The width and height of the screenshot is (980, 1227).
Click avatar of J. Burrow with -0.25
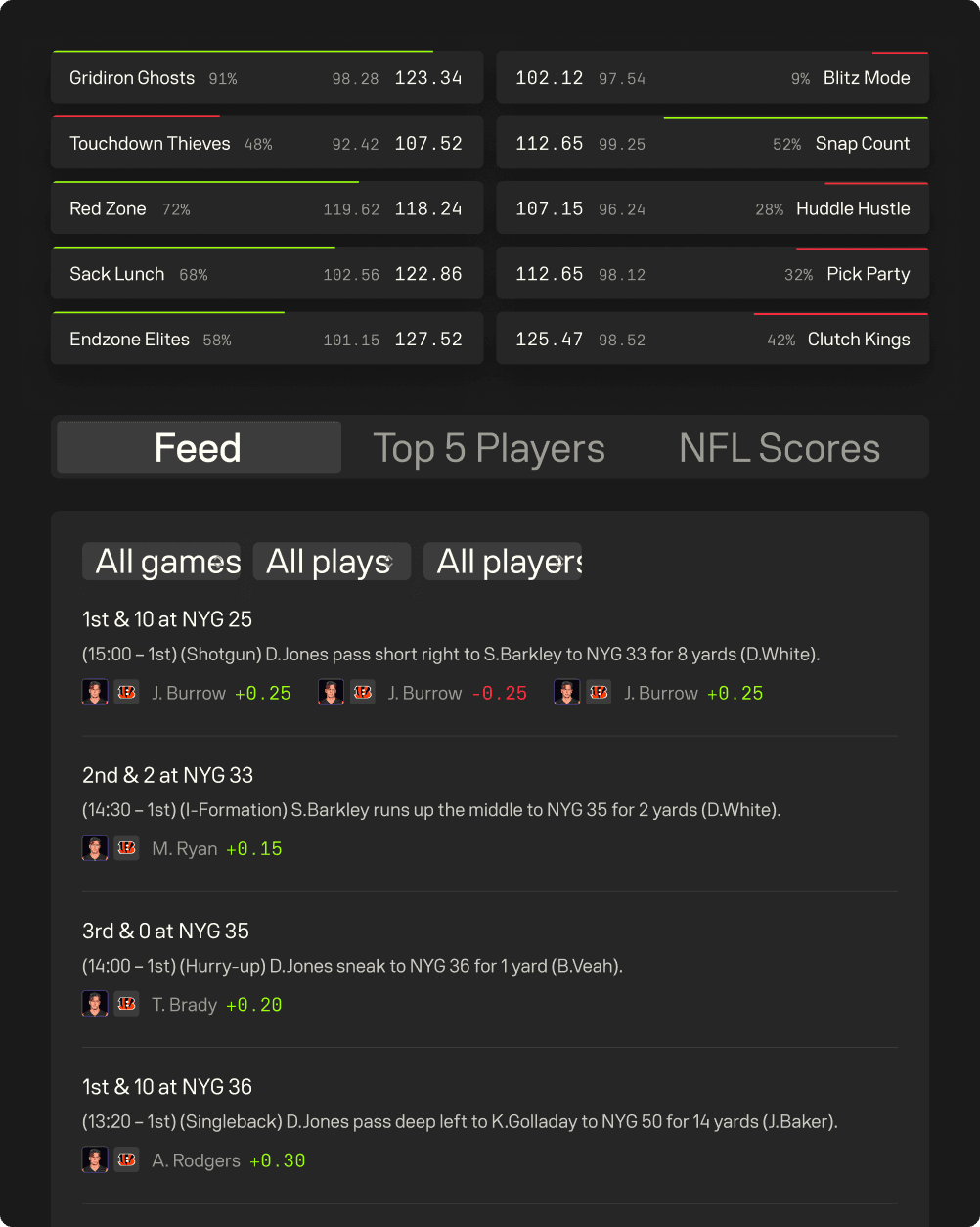click(x=331, y=693)
